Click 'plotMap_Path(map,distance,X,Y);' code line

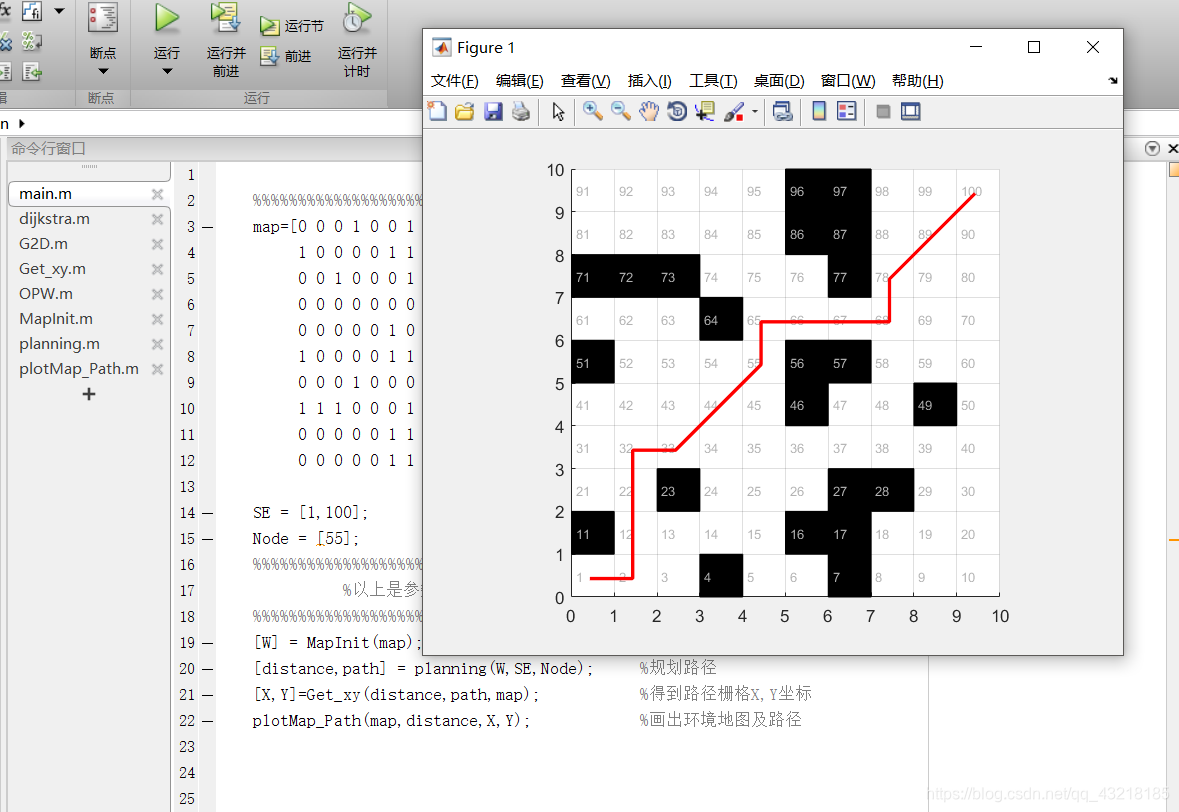391,720
